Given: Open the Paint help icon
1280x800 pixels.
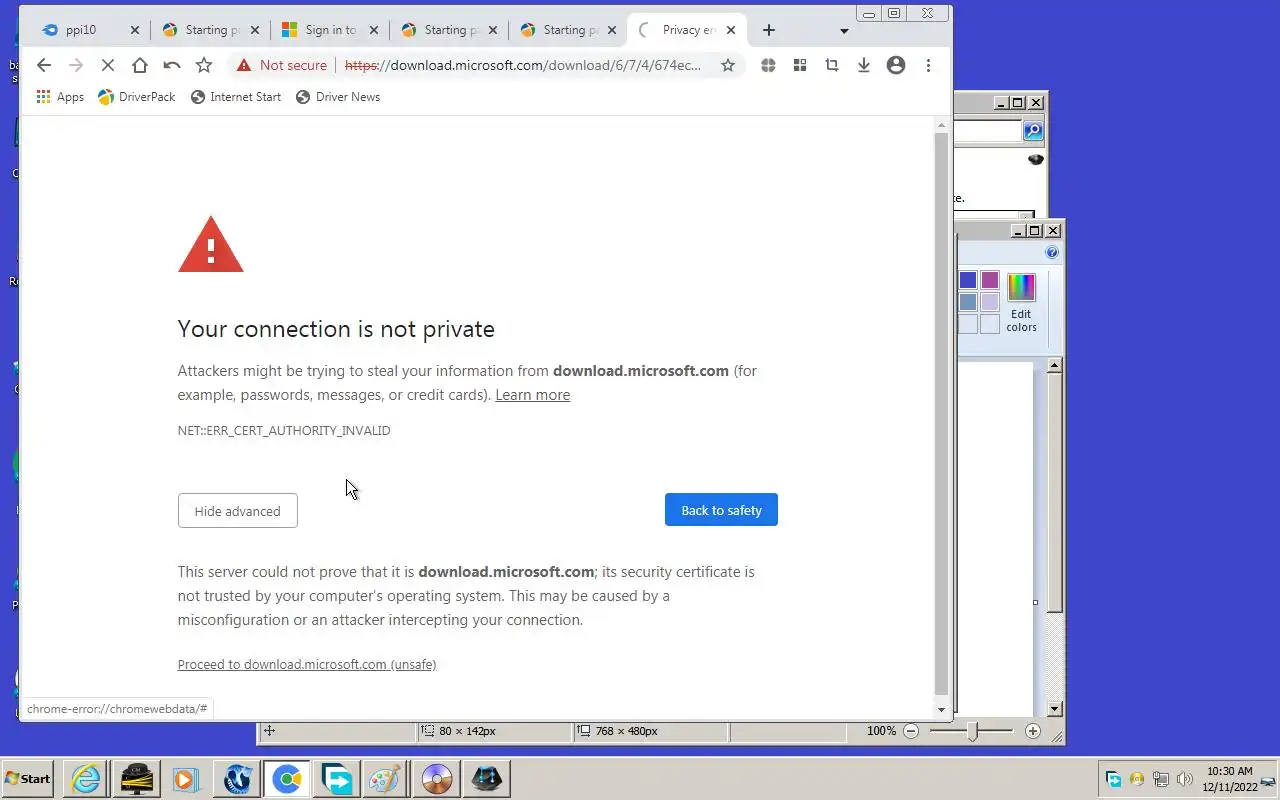Looking at the screenshot, I should pos(1051,253).
